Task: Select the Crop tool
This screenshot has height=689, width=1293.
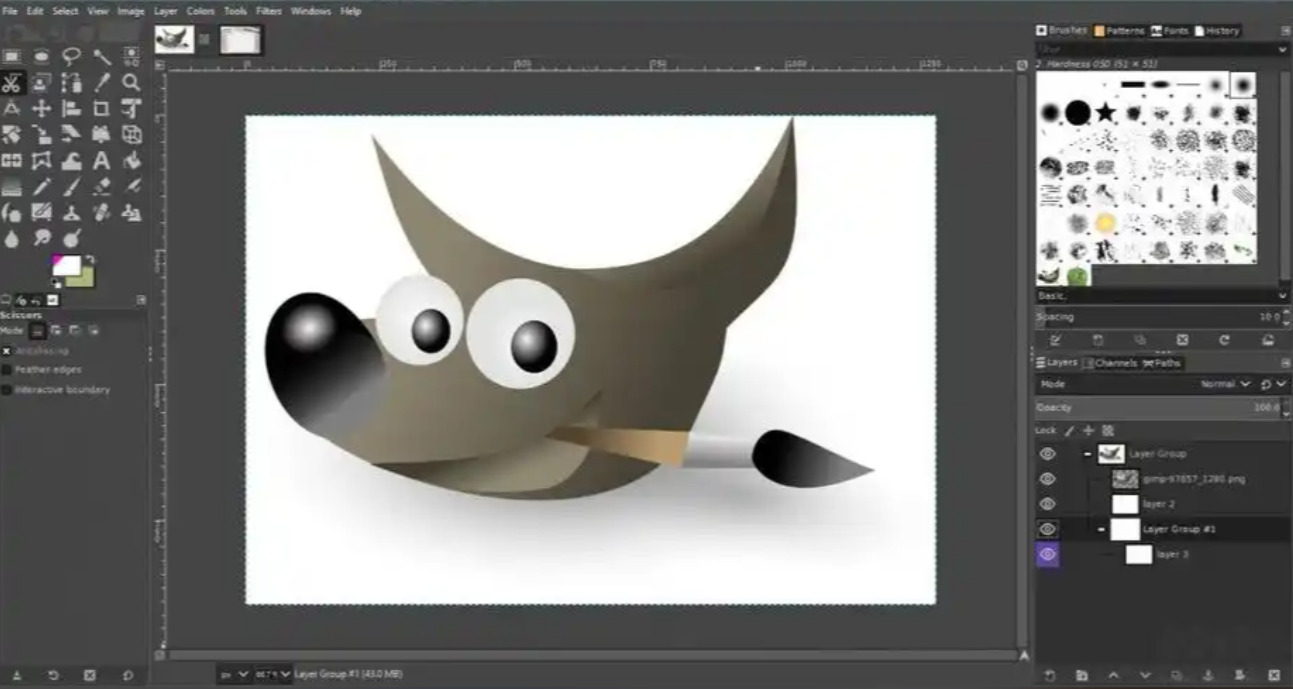Action: [101, 108]
